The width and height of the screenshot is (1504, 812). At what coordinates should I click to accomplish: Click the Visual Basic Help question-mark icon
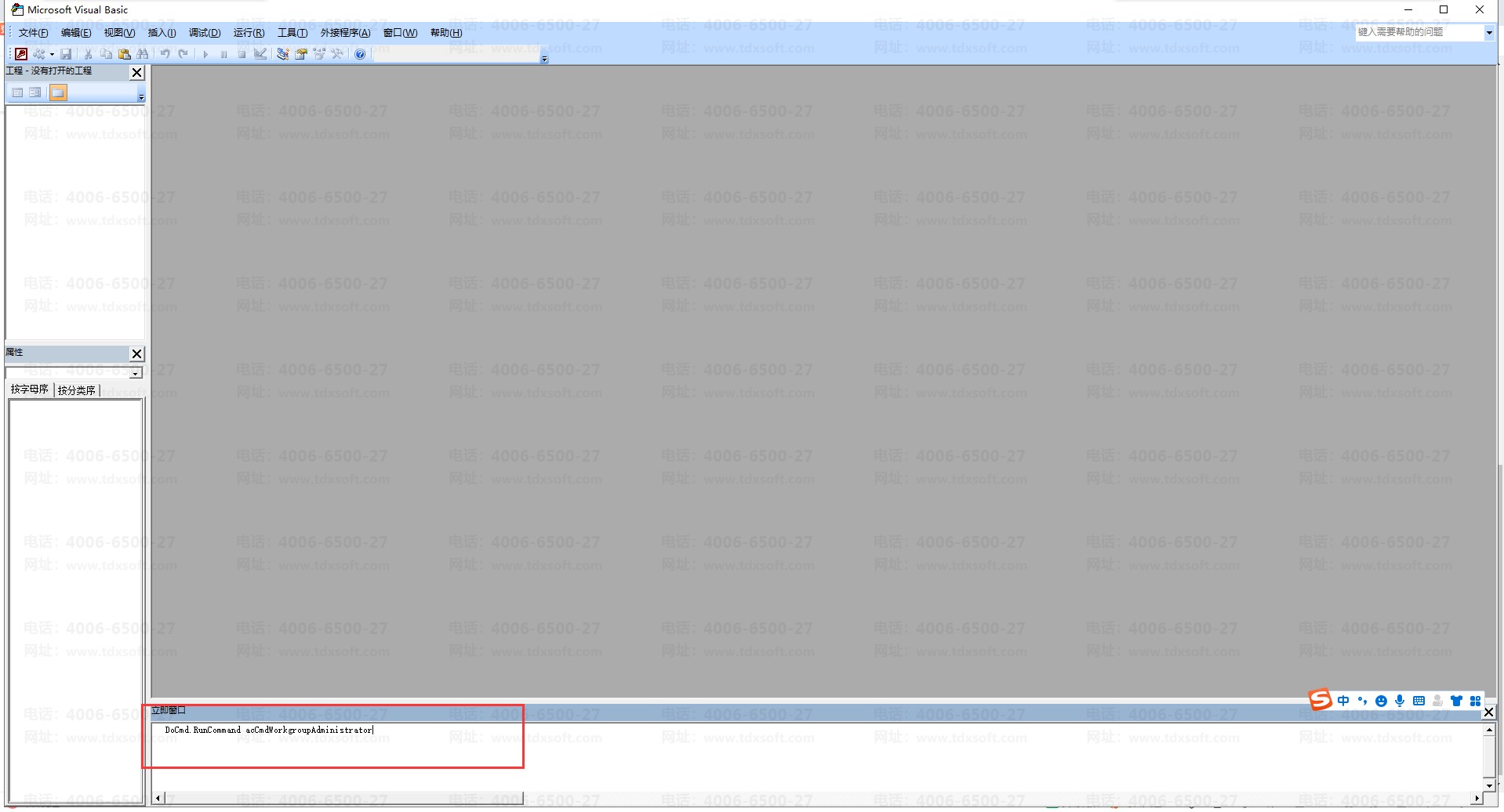tap(360, 54)
